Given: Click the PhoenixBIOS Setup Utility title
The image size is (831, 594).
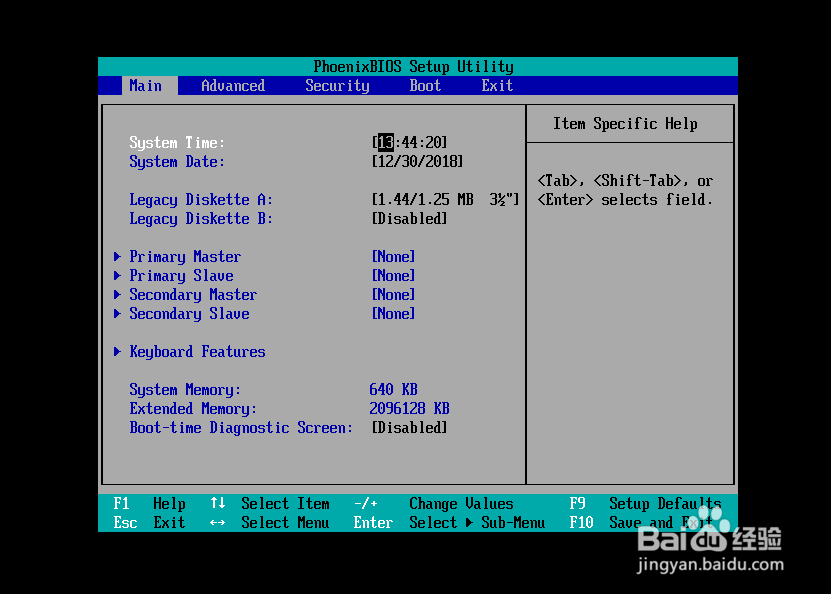Looking at the screenshot, I should click(x=413, y=67).
